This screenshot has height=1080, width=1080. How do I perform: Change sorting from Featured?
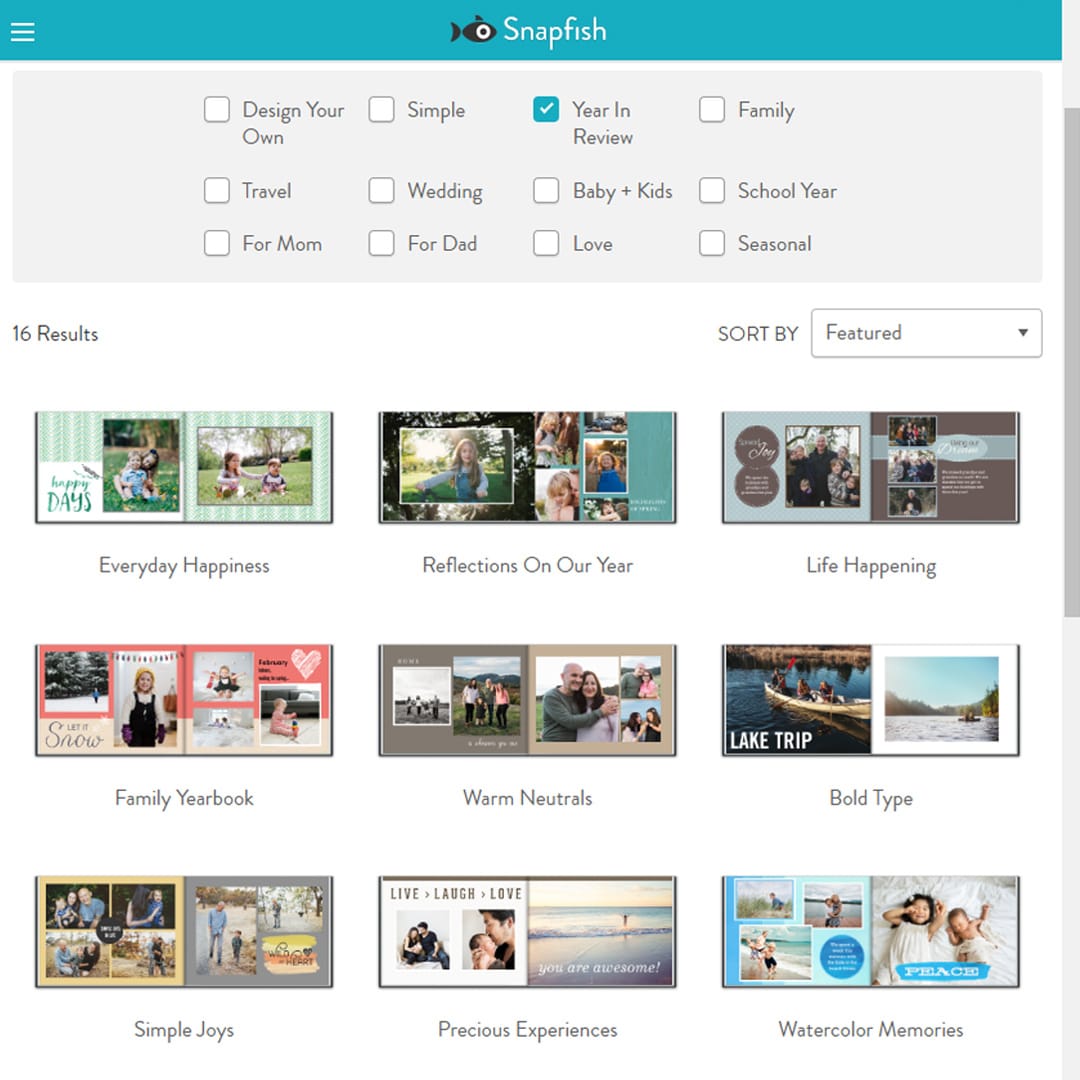[x=926, y=333]
